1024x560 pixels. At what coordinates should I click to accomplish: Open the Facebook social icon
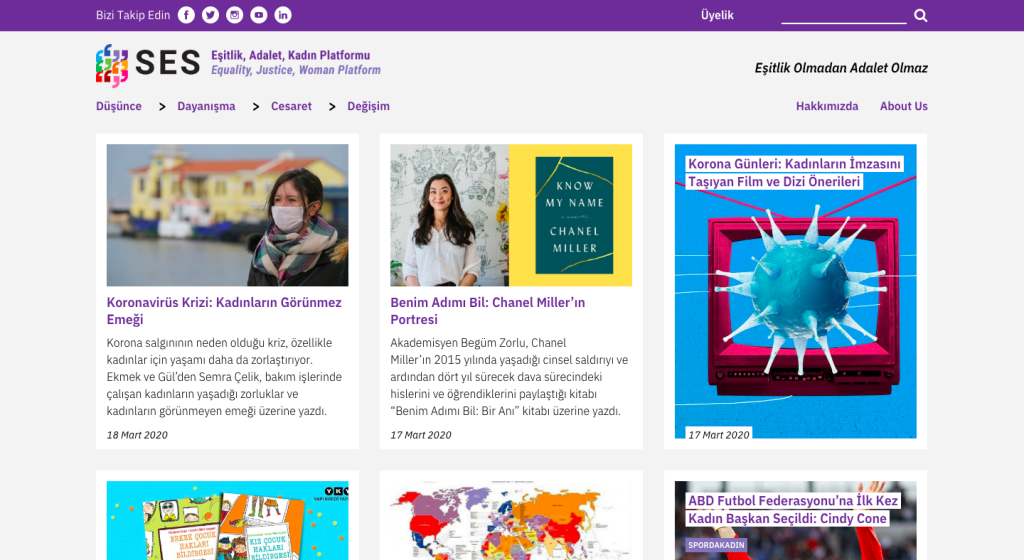[186, 15]
